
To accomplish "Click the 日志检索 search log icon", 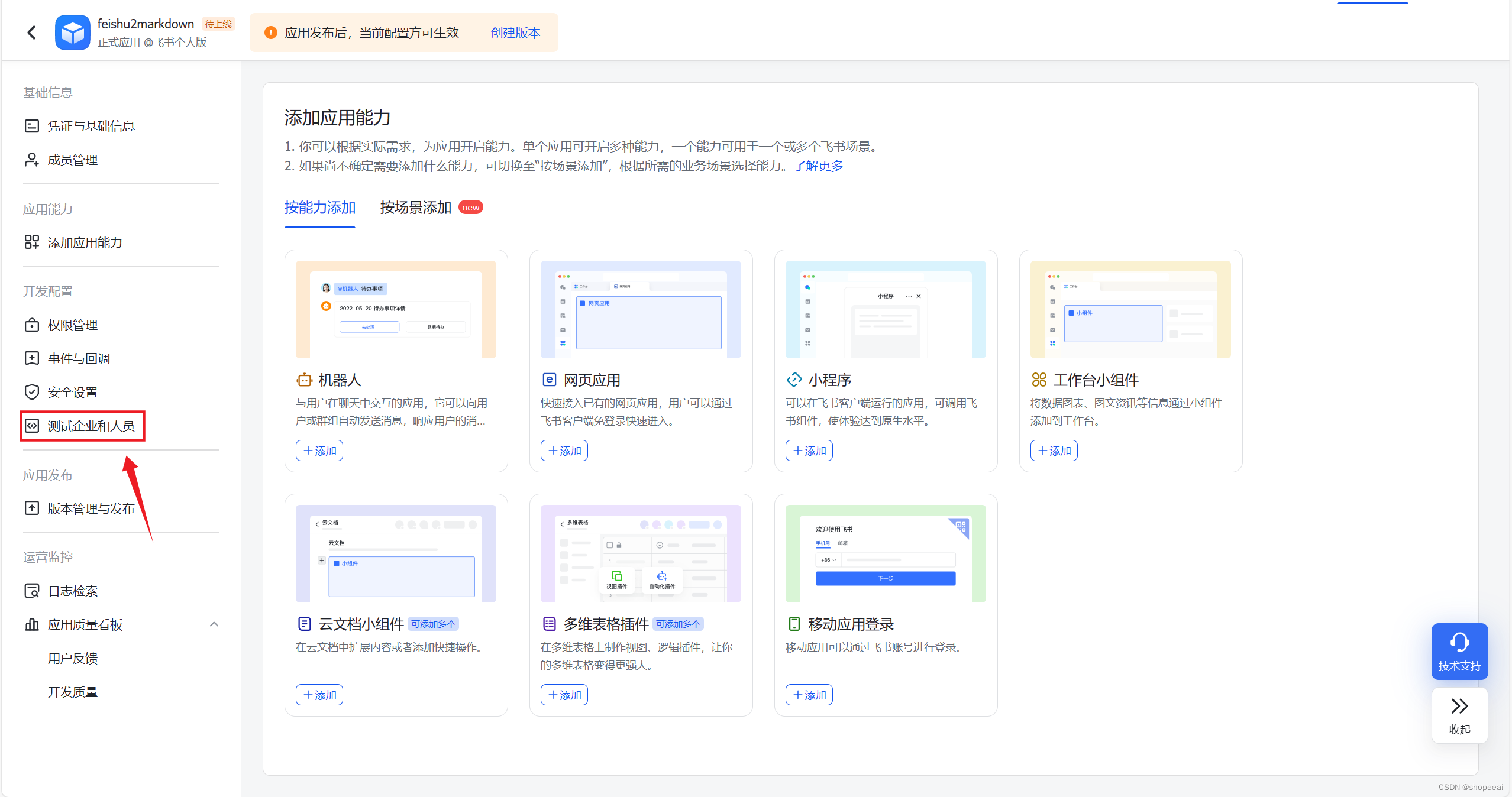I will tap(32, 591).
